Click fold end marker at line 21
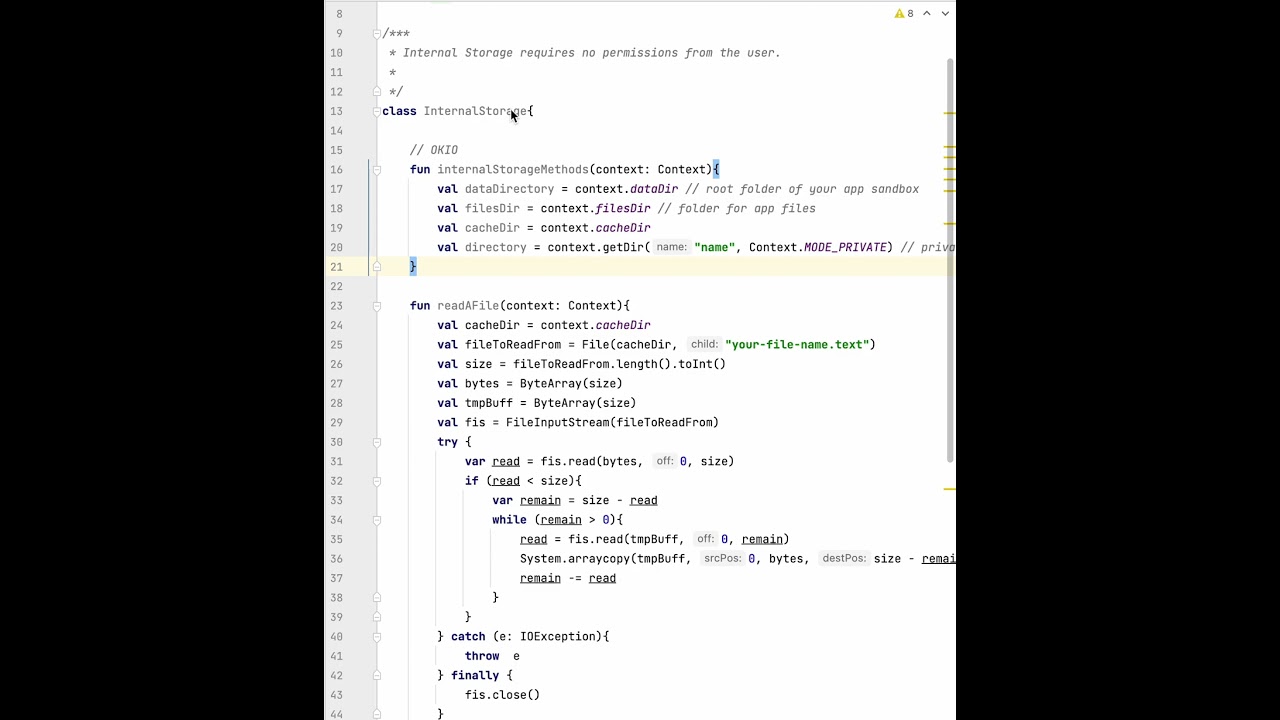The width and height of the screenshot is (1280, 720). [x=377, y=267]
